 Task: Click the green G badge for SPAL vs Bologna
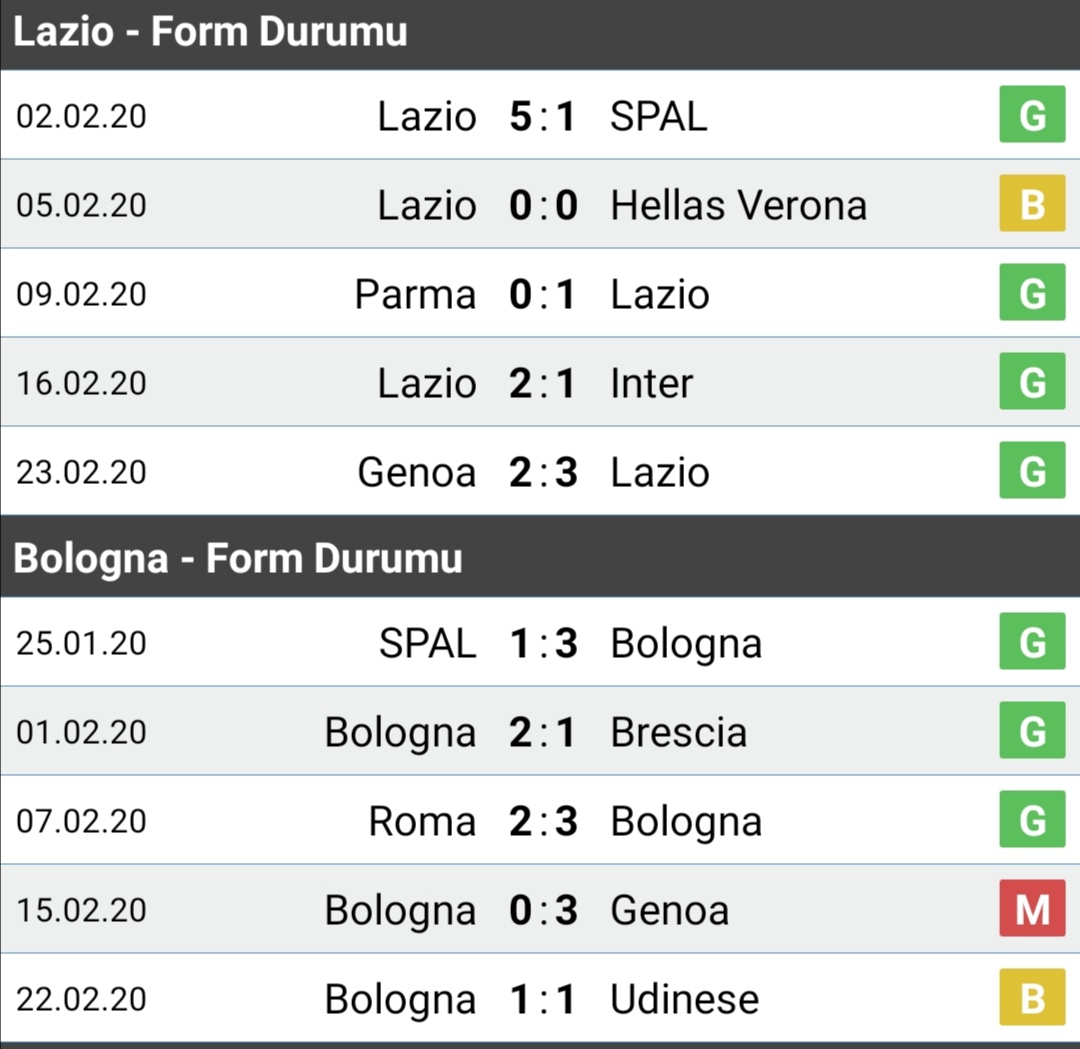point(1032,641)
